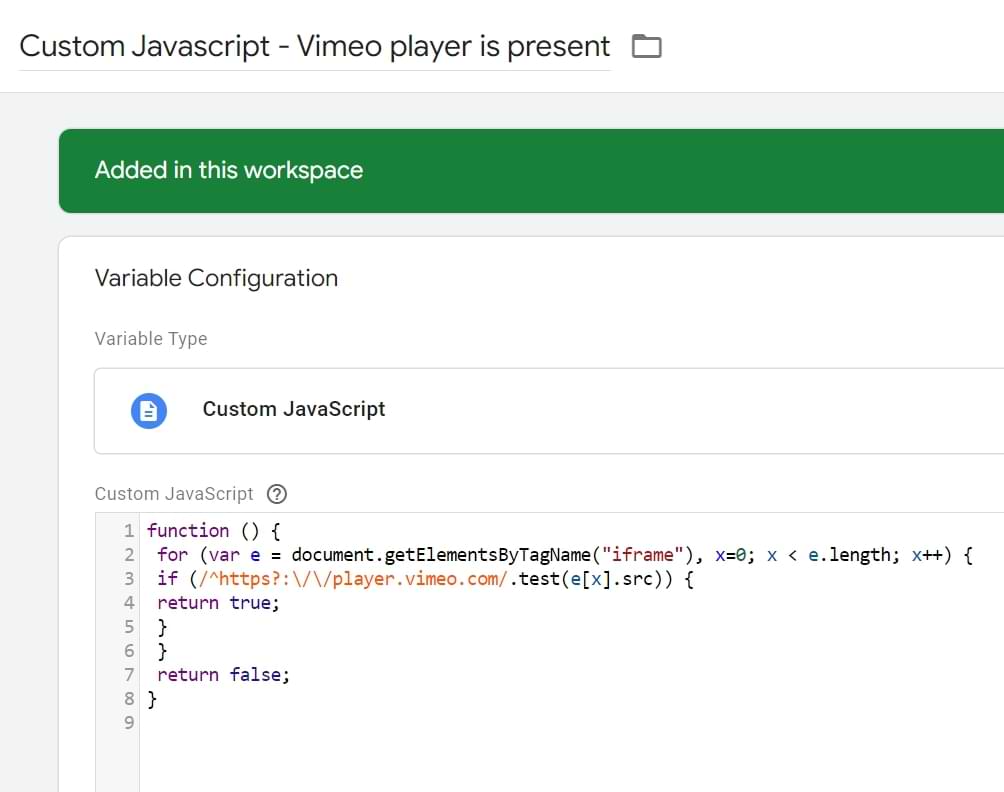The image size is (1004, 792).
Task: Place cursor on the 'function' keyword
Action: 188,531
